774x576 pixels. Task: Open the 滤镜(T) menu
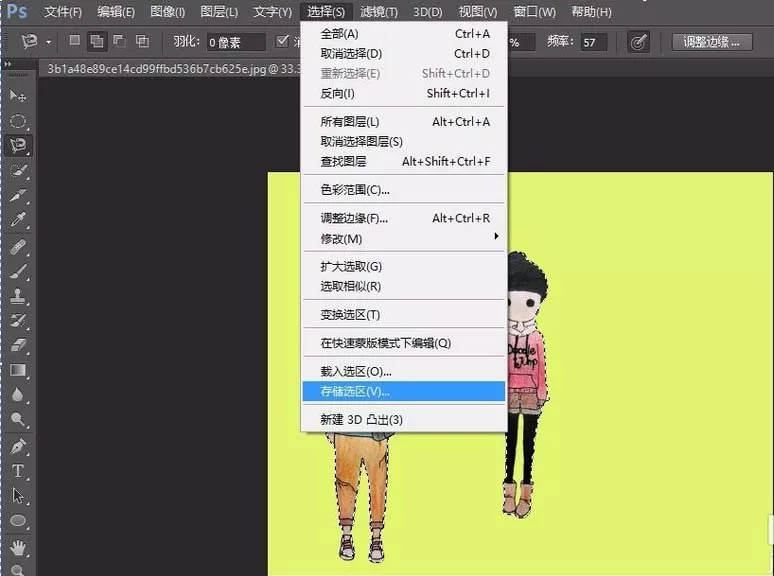[x=379, y=11]
